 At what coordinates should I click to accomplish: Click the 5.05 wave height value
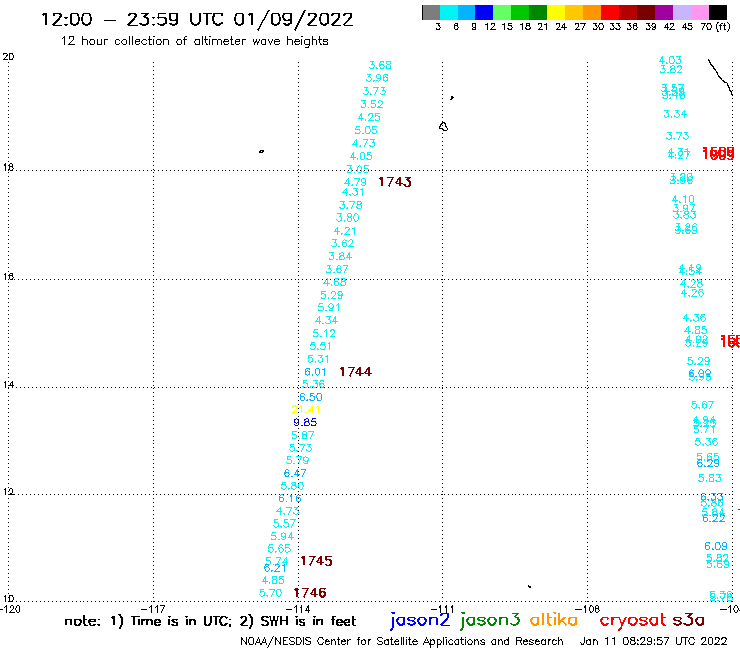pos(366,130)
